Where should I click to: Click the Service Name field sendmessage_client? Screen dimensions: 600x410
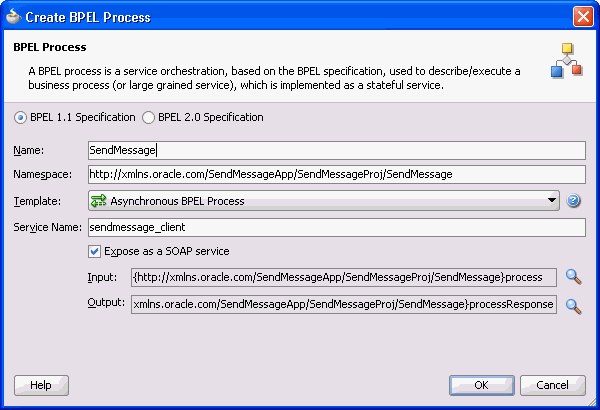pos(337,227)
